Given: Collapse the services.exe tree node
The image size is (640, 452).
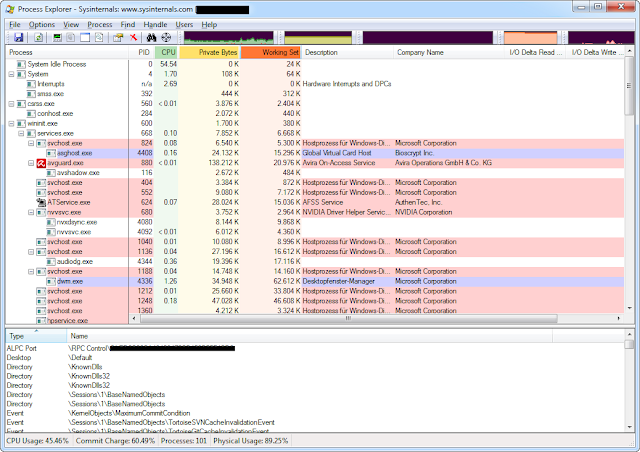Looking at the screenshot, I should pos(21,134).
